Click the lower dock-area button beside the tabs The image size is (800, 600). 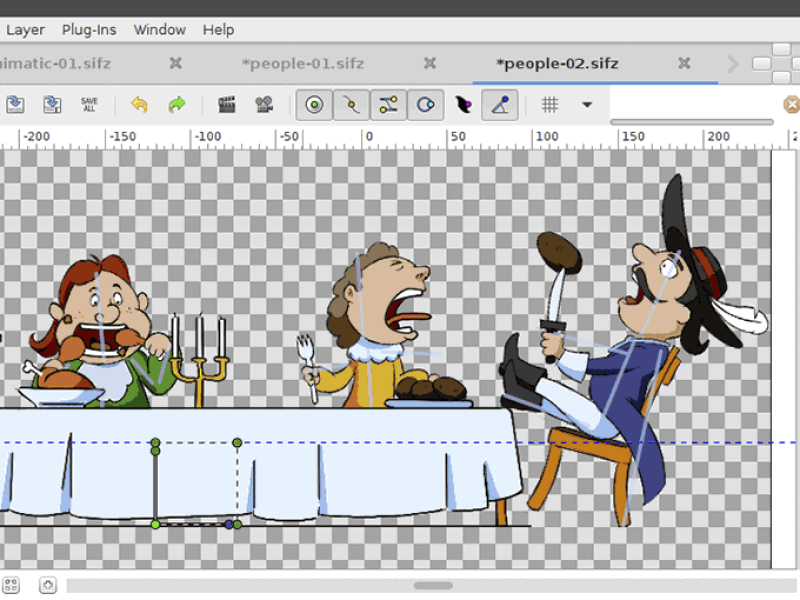tap(781, 78)
